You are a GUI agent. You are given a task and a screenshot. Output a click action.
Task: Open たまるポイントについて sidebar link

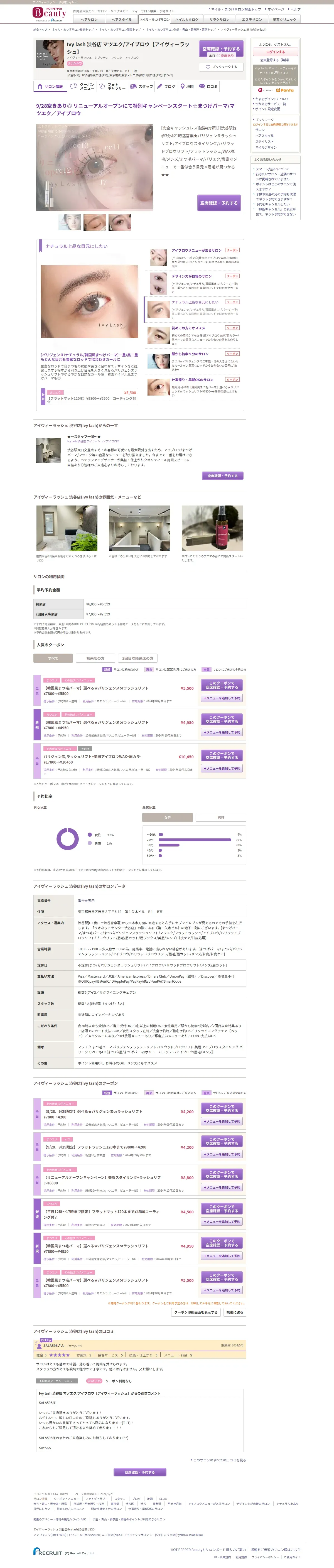tap(272, 99)
